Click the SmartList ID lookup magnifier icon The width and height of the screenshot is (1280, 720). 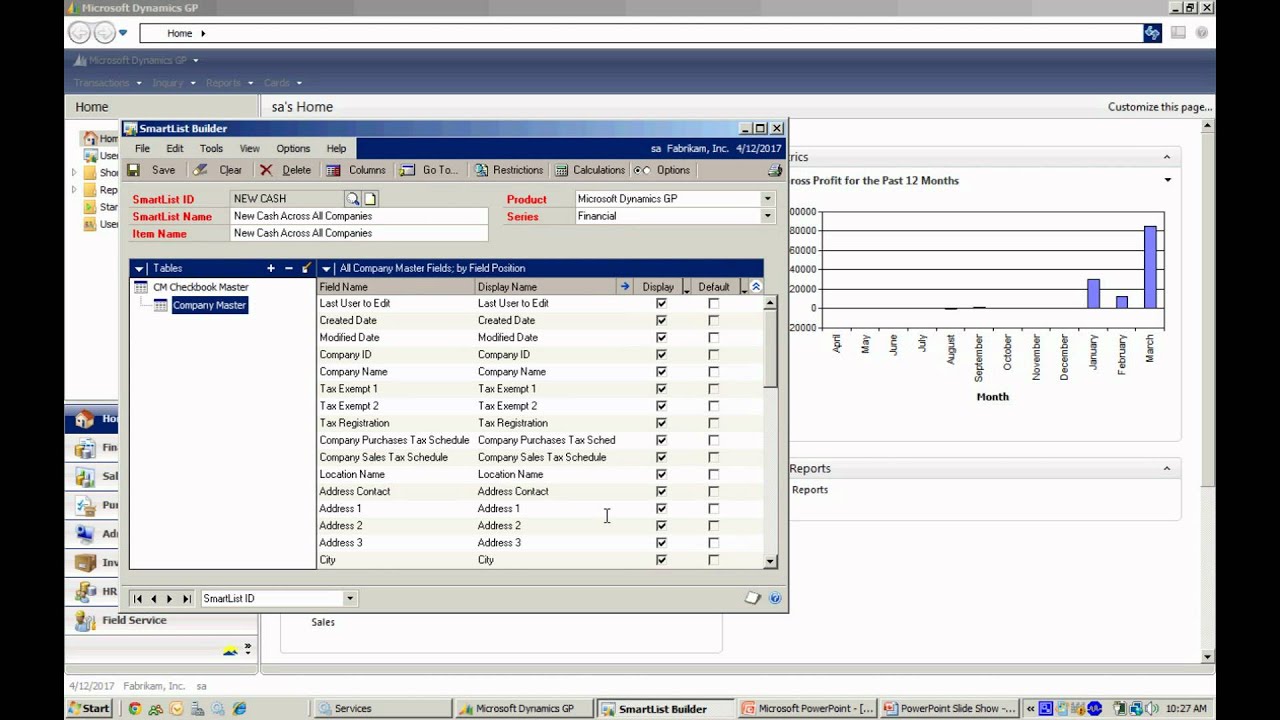pyautogui.click(x=353, y=199)
